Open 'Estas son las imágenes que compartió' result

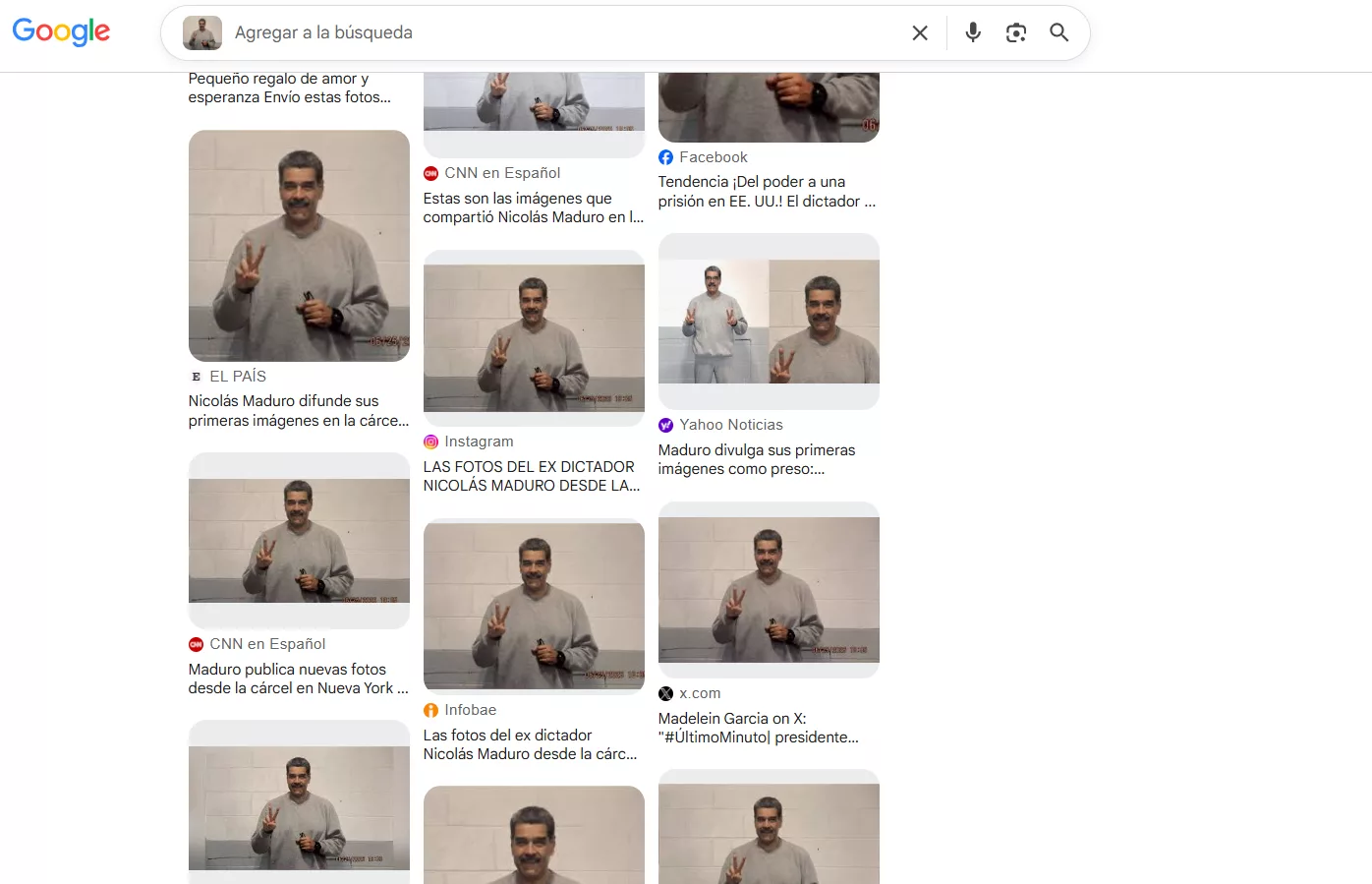[534, 207]
